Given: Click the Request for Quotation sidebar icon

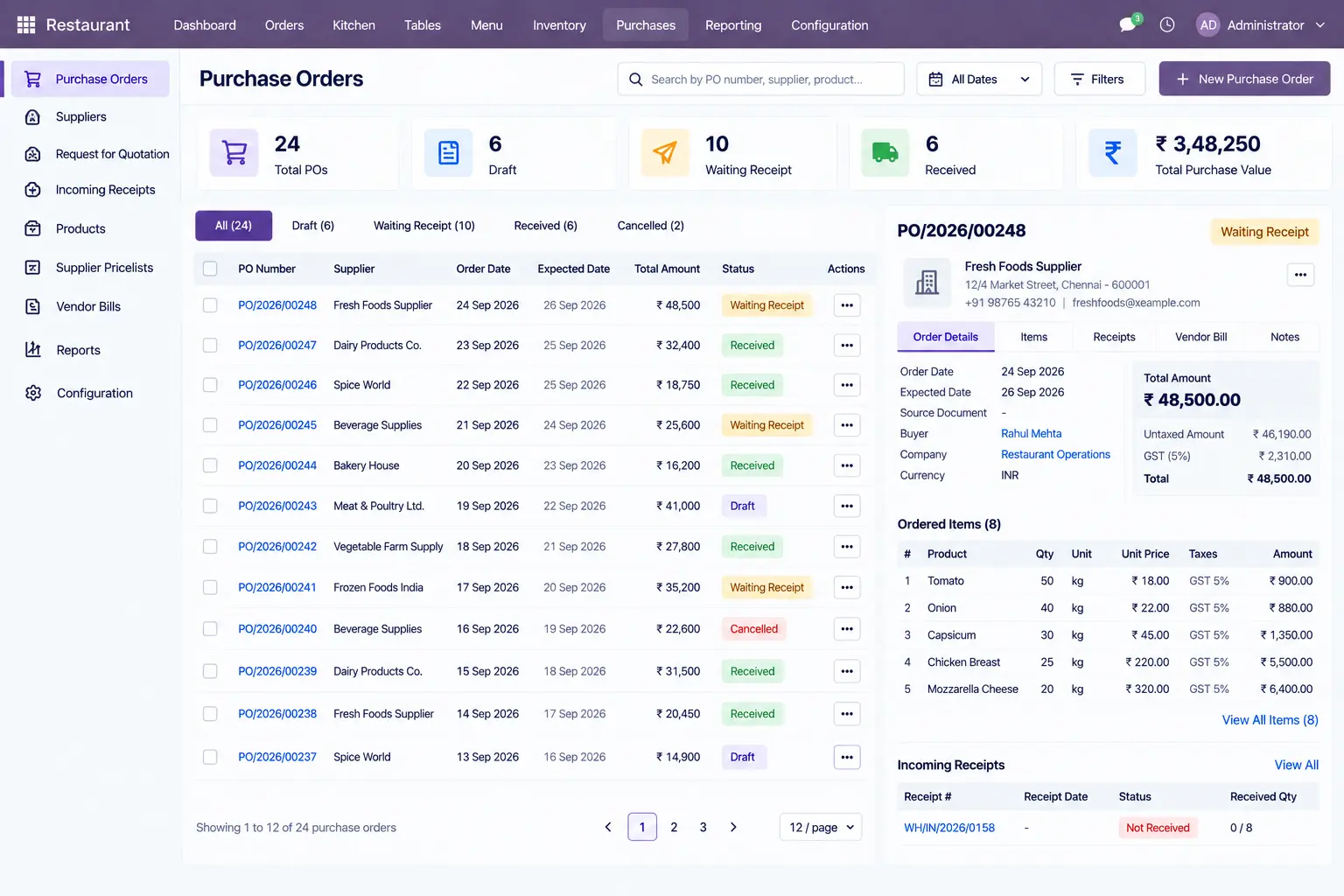Looking at the screenshot, I should (33, 154).
